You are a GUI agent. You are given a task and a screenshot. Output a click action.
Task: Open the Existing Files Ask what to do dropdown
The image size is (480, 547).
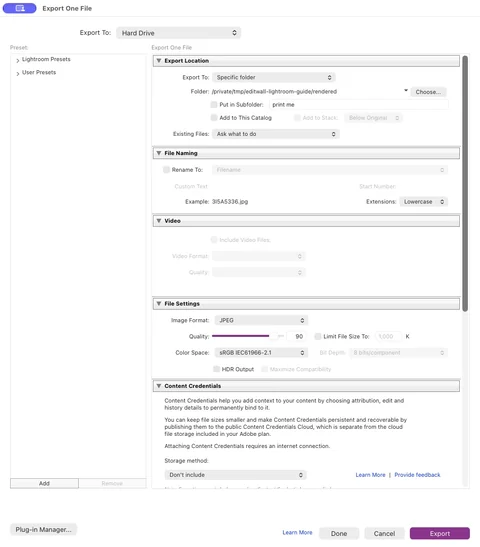coord(276,134)
